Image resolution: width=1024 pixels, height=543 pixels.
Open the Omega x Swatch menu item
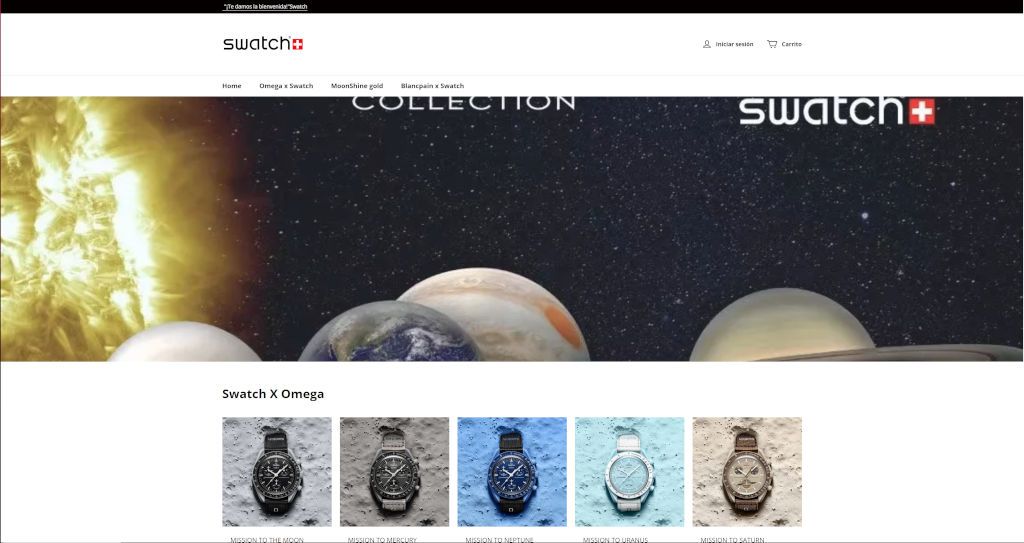[x=286, y=86]
